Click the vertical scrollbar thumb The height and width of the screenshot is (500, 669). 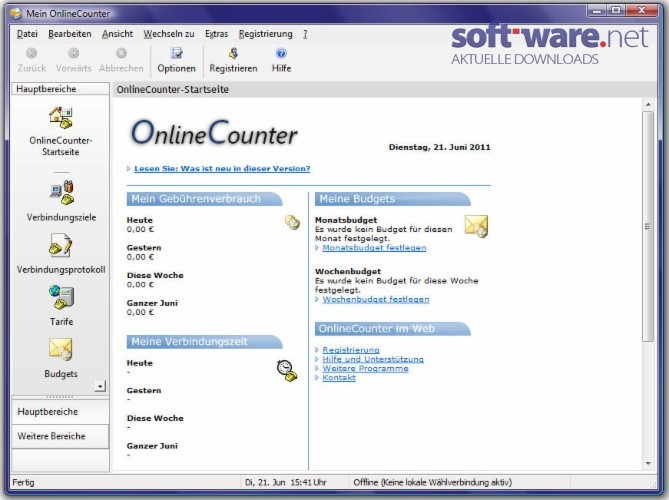[648, 226]
